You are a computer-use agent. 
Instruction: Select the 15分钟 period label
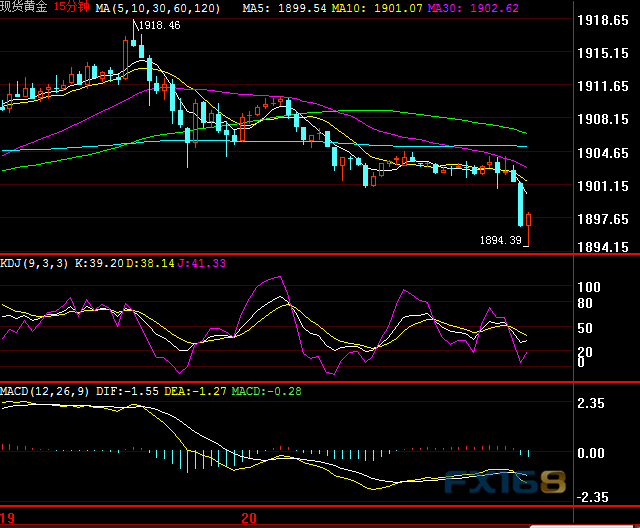pos(71,7)
